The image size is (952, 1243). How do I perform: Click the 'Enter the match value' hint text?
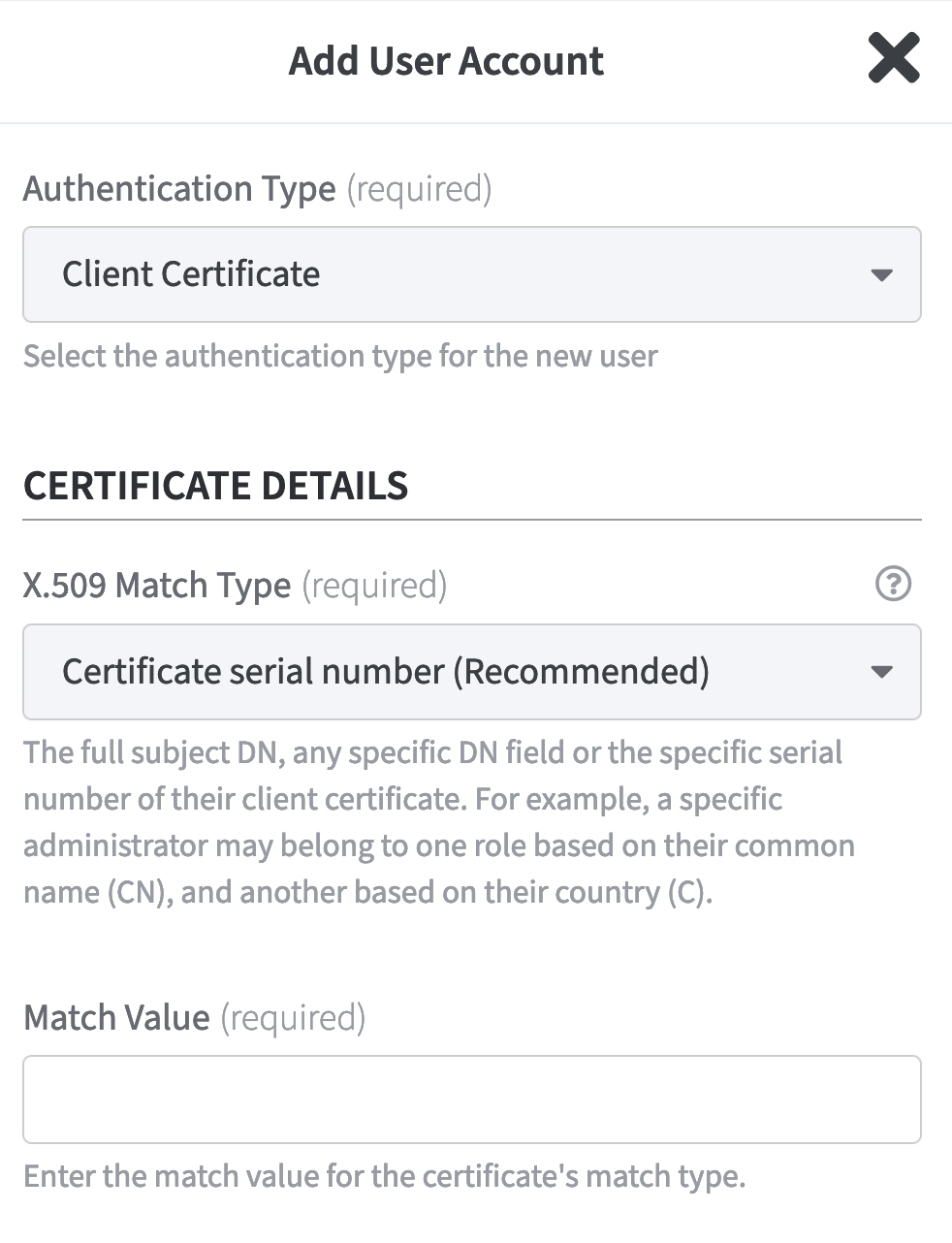coord(384,1176)
